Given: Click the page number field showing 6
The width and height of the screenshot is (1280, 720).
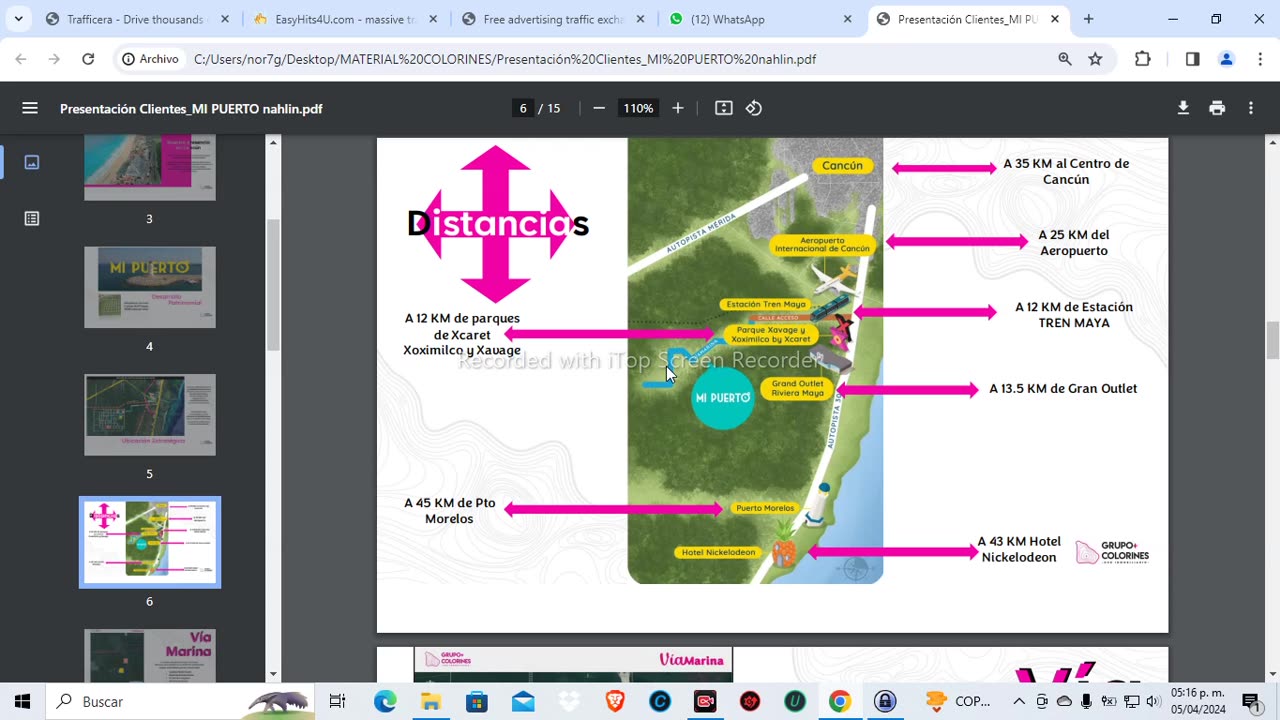Looking at the screenshot, I should [x=523, y=108].
